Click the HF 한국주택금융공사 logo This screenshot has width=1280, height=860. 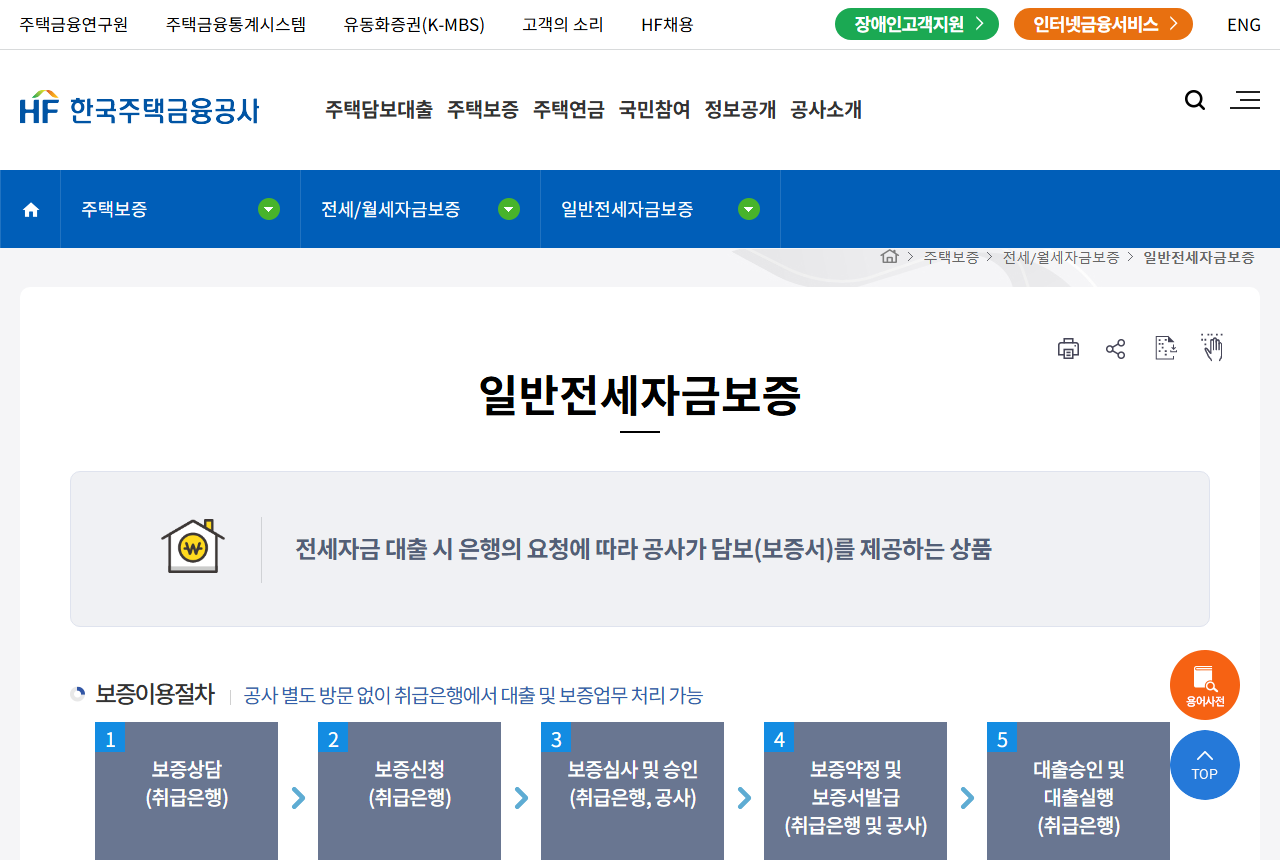pyautogui.click(x=139, y=108)
